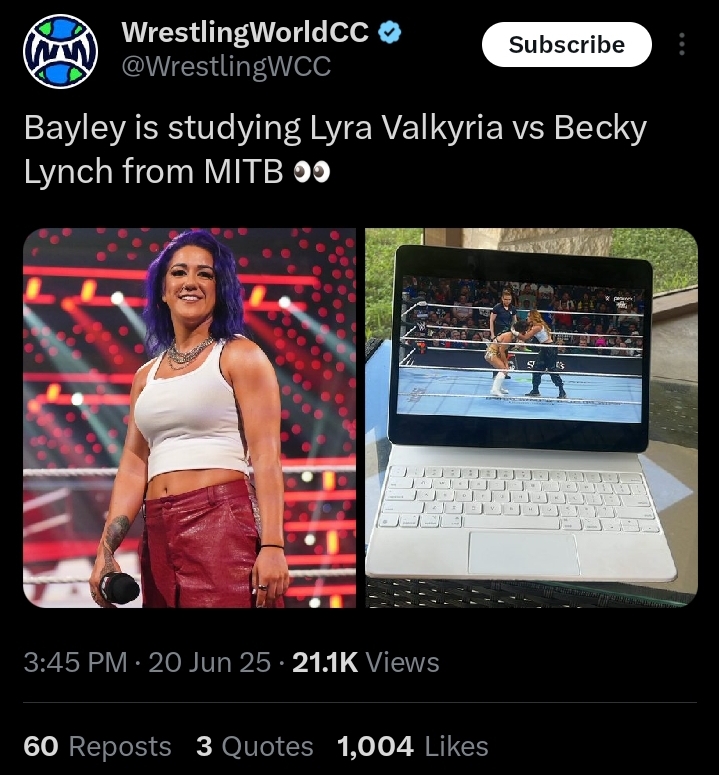Open the @WrestlingWCC handle
Viewport: 719px width, 775px height.
click(x=226, y=66)
